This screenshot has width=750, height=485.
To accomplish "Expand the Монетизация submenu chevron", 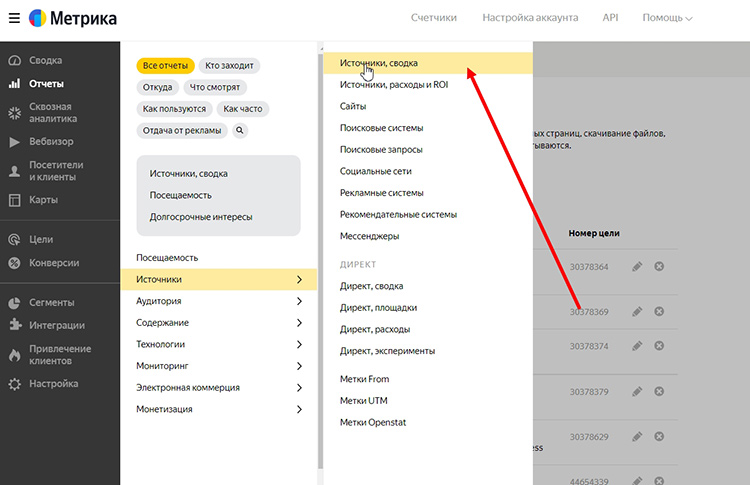I will (299, 409).
